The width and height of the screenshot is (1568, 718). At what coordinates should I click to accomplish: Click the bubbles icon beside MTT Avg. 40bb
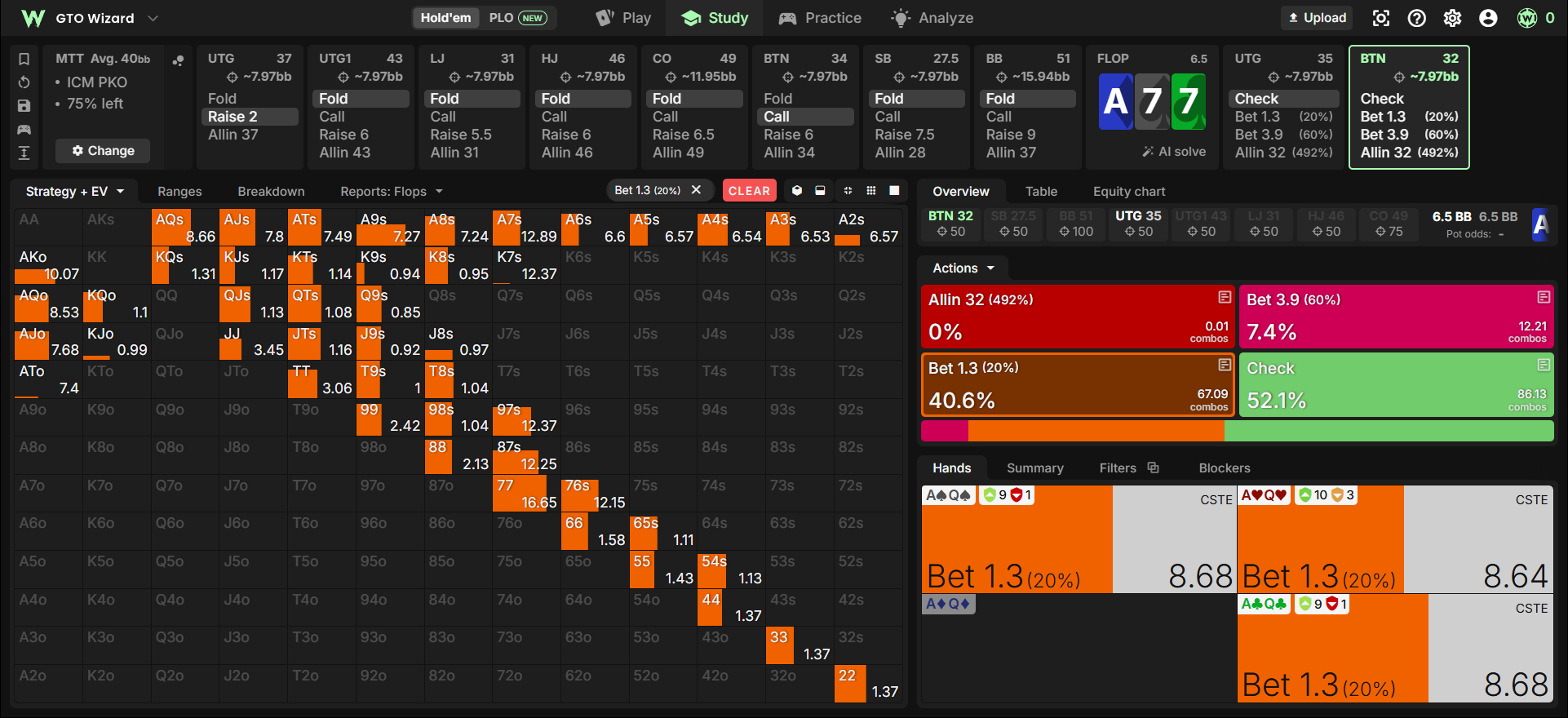point(178,60)
